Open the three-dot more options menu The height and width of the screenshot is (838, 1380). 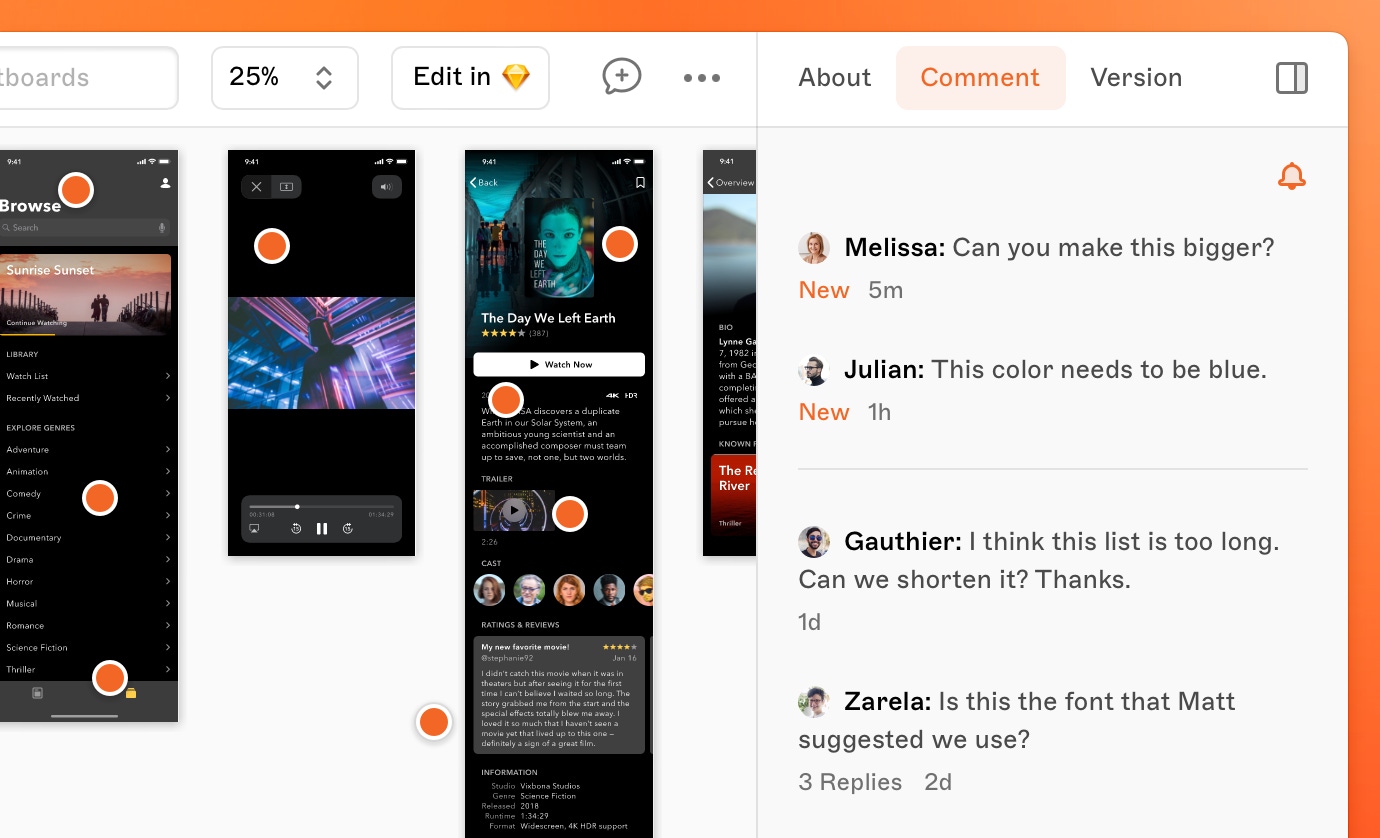tap(701, 78)
